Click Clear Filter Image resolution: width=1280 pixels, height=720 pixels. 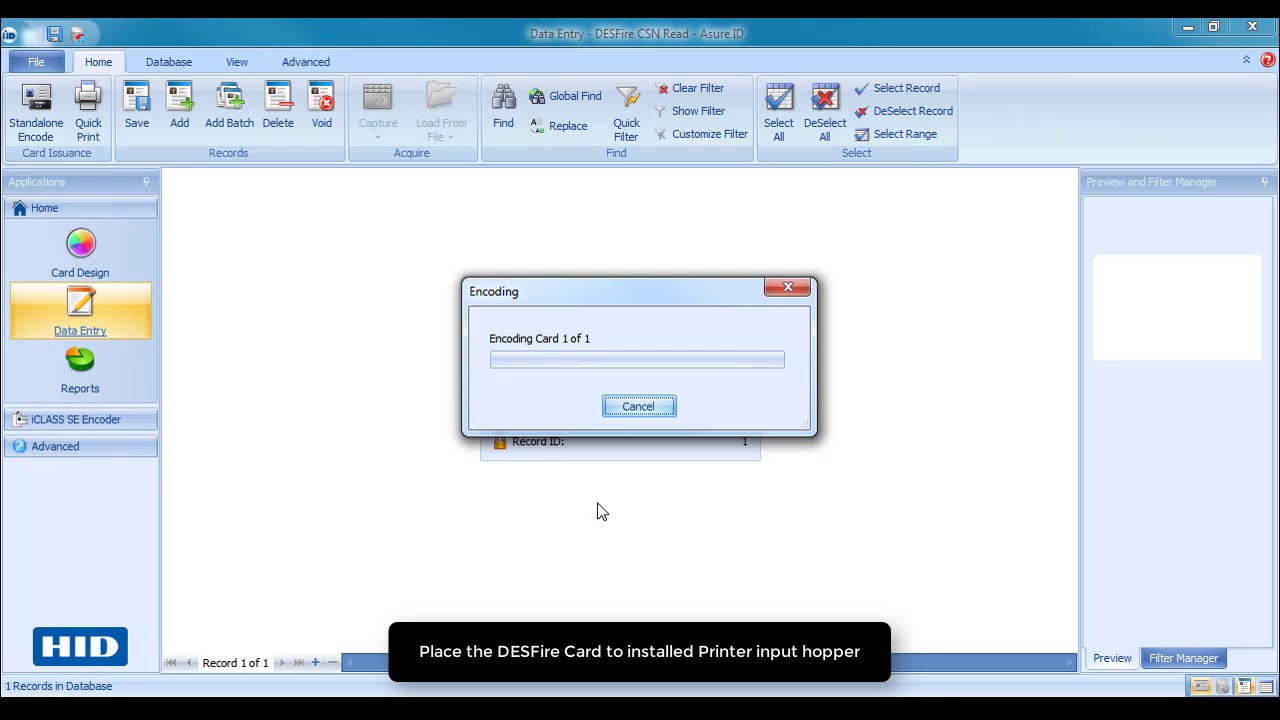click(x=689, y=88)
